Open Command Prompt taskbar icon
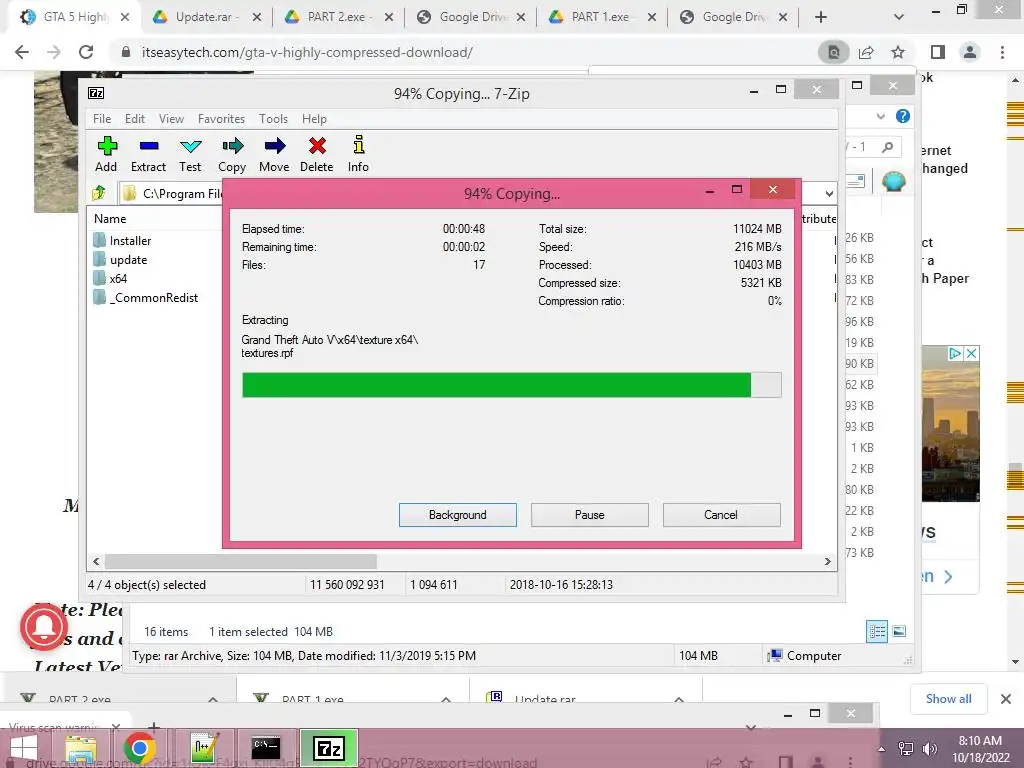This screenshot has height=768, width=1024. pyautogui.click(x=266, y=748)
